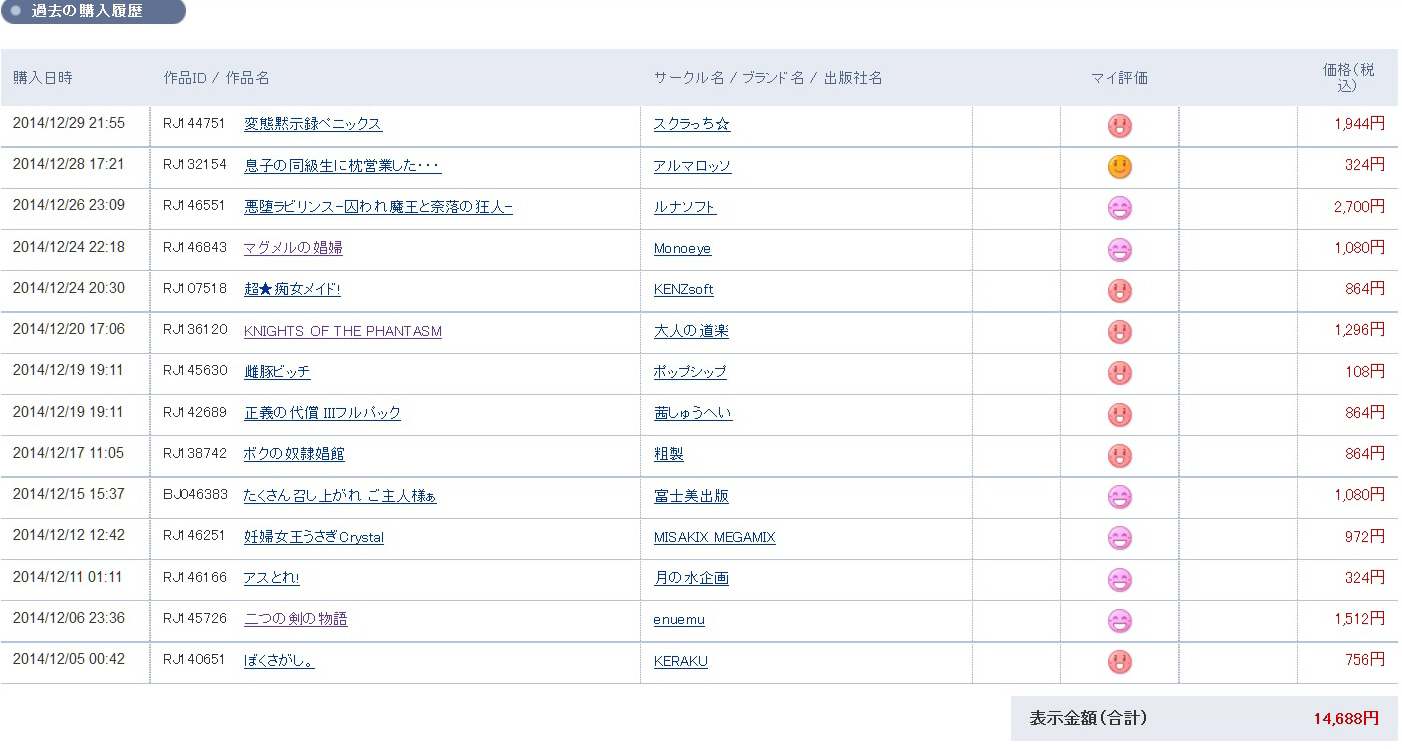
Task: Click the マイ評価 column header
Action: pos(1120,78)
